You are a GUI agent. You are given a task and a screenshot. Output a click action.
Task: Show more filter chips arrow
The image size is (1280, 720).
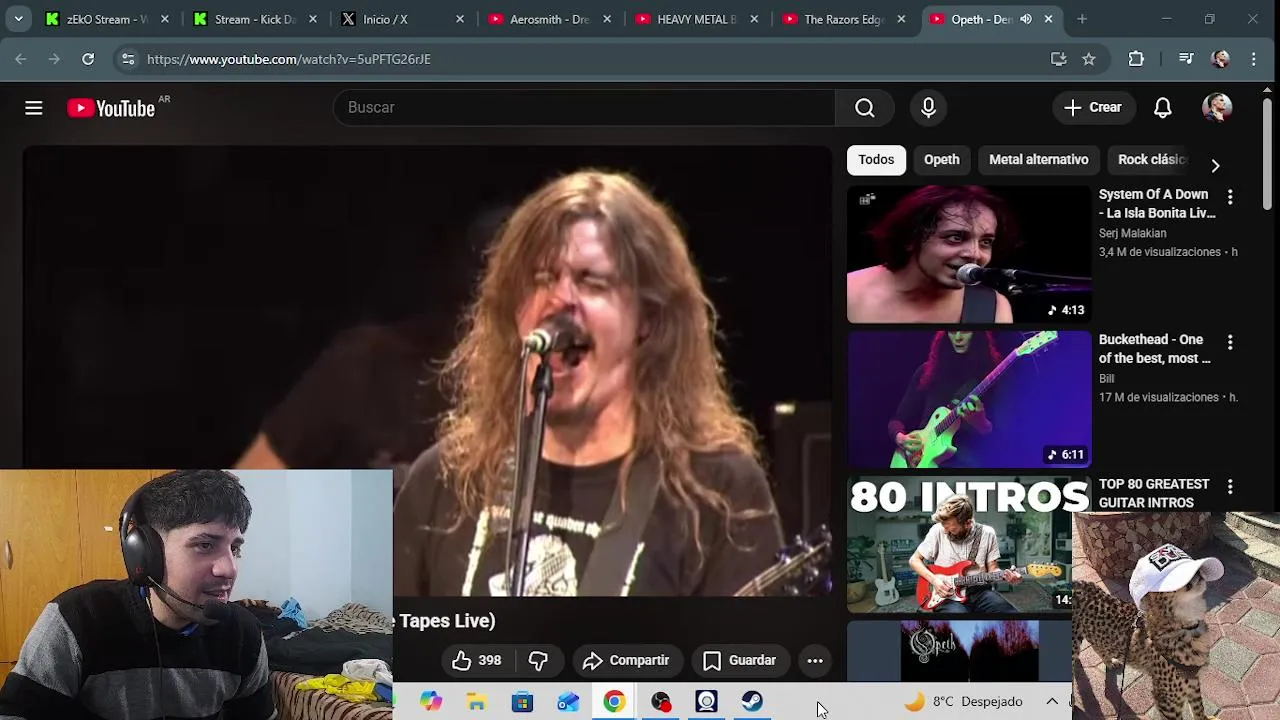click(x=1215, y=166)
